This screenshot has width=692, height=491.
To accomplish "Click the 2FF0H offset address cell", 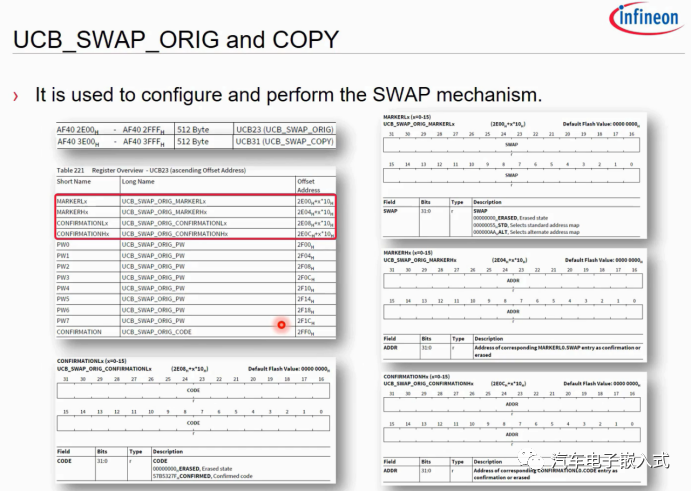I will click(x=305, y=332).
